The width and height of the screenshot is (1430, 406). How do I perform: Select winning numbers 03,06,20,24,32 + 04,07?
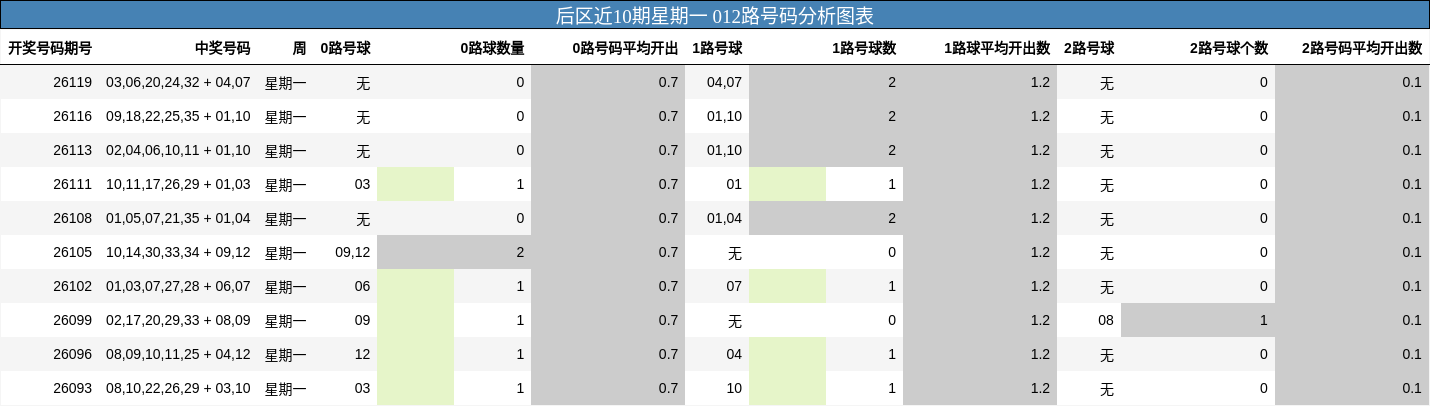point(178,82)
